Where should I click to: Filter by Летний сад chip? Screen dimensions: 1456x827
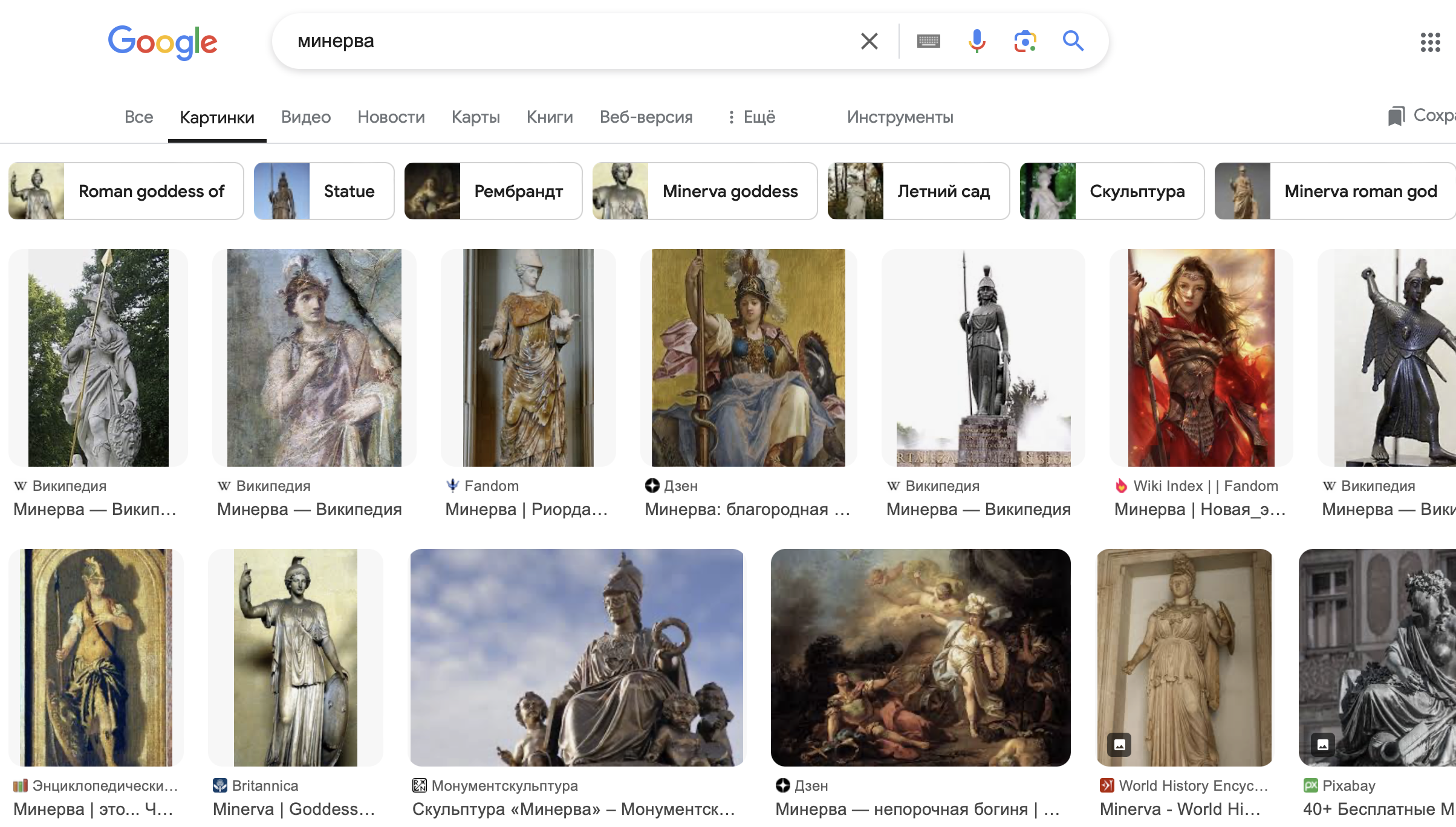coord(918,191)
